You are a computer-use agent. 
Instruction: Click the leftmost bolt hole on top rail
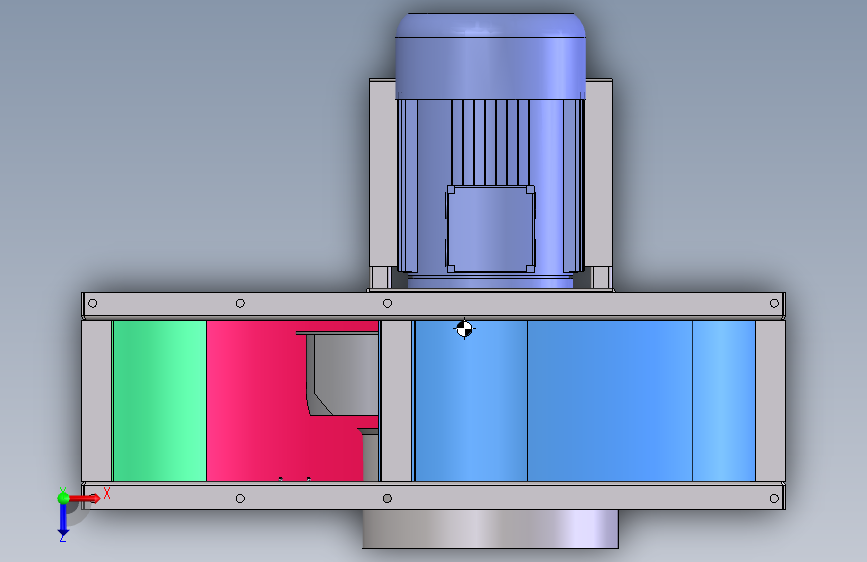point(92,303)
